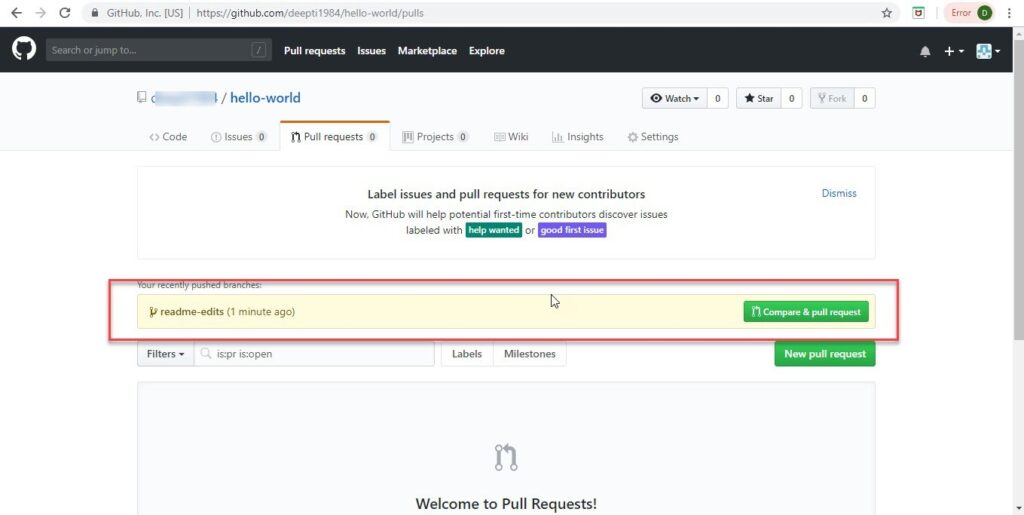
Task: Click the fork count next to Fork
Action: 864,99
